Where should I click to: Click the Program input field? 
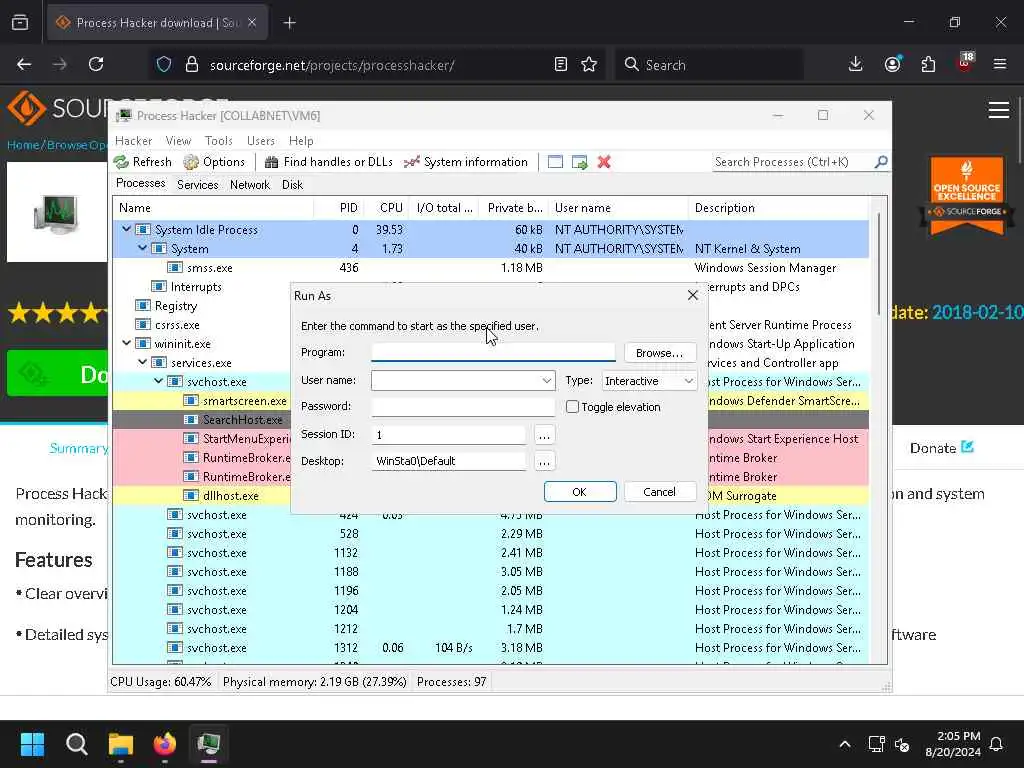(493, 352)
